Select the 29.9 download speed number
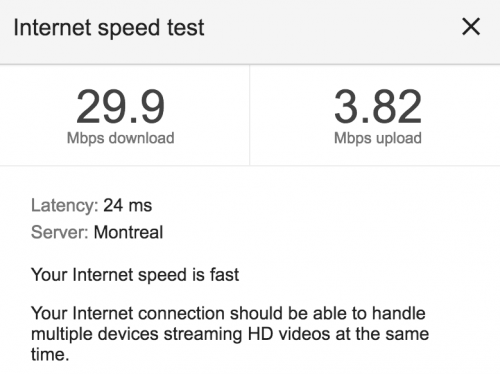The image size is (500, 374). click(x=120, y=106)
